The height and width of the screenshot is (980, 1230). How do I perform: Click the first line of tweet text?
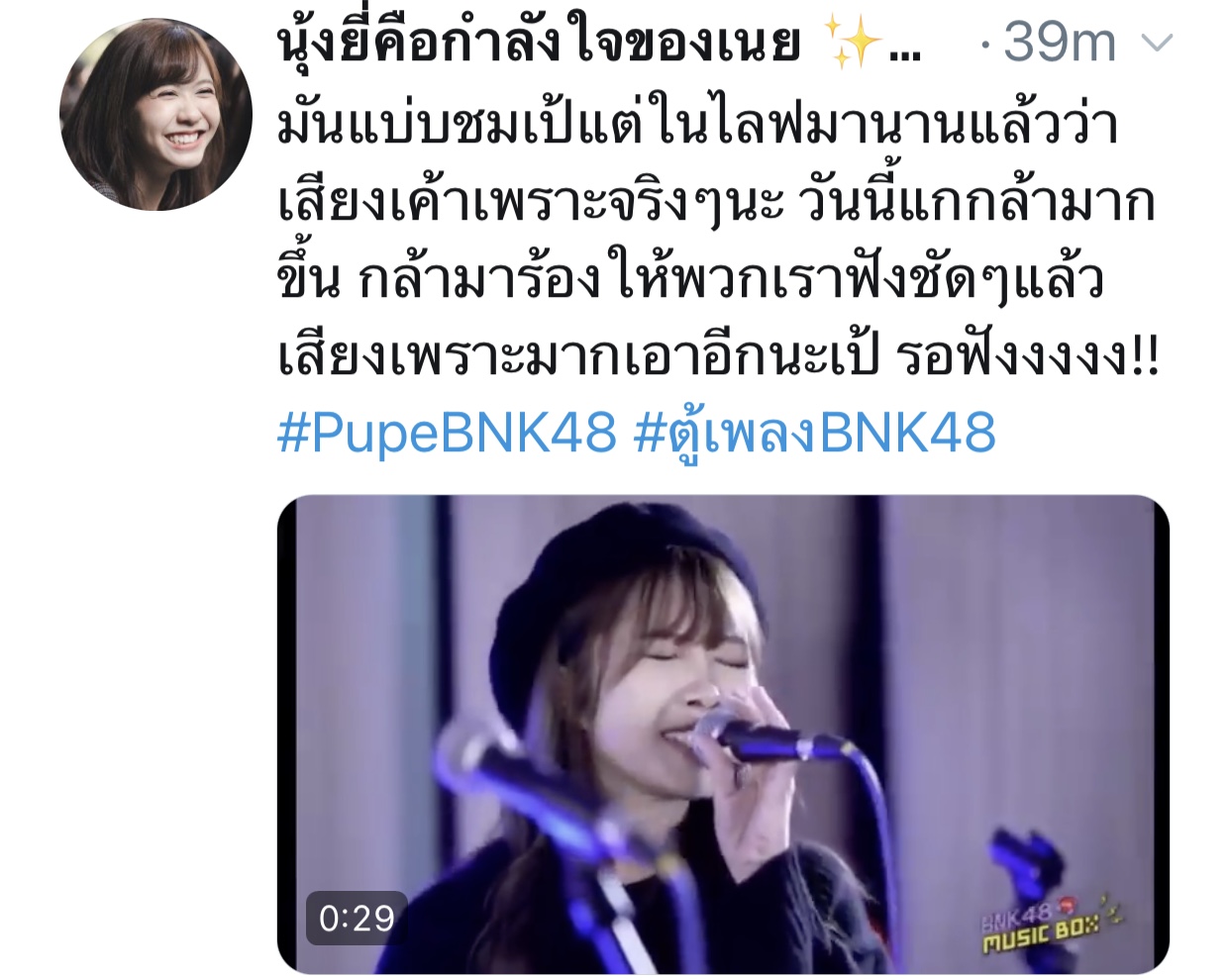[x=699, y=124]
